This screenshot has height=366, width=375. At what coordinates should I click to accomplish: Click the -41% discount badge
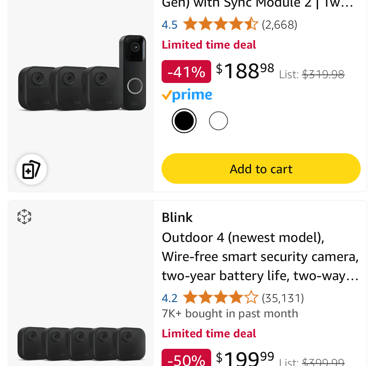[x=186, y=71]
